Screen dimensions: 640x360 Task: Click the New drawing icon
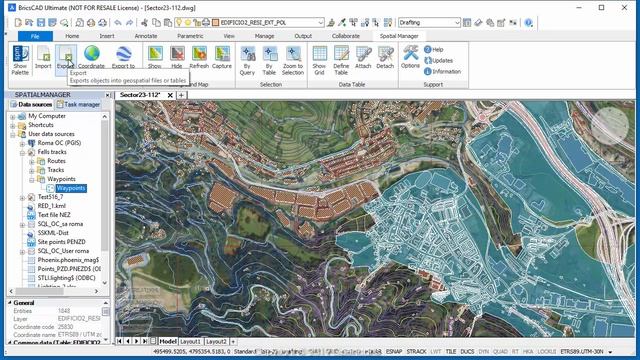point(18,22)
